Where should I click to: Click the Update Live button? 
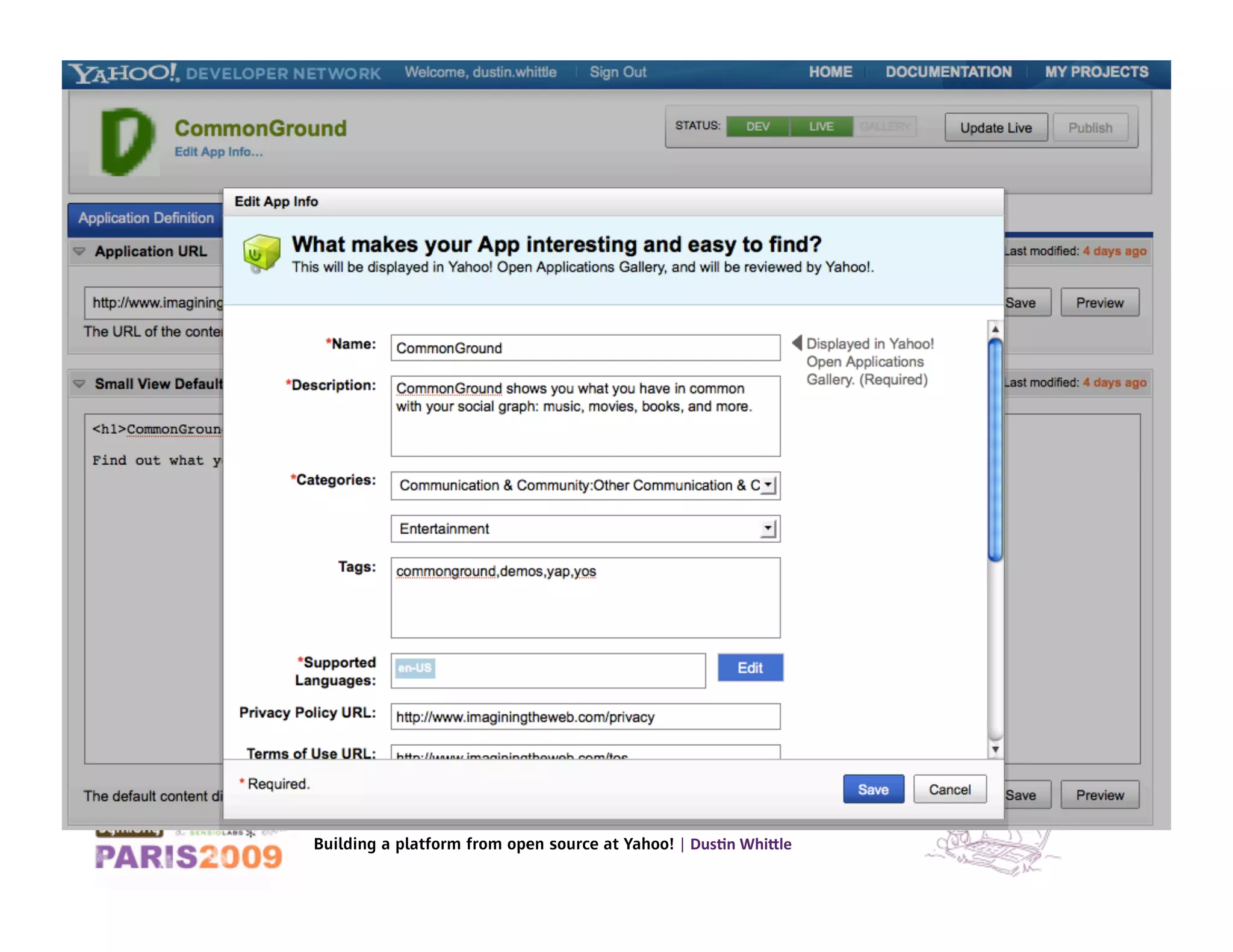(996, 128)
